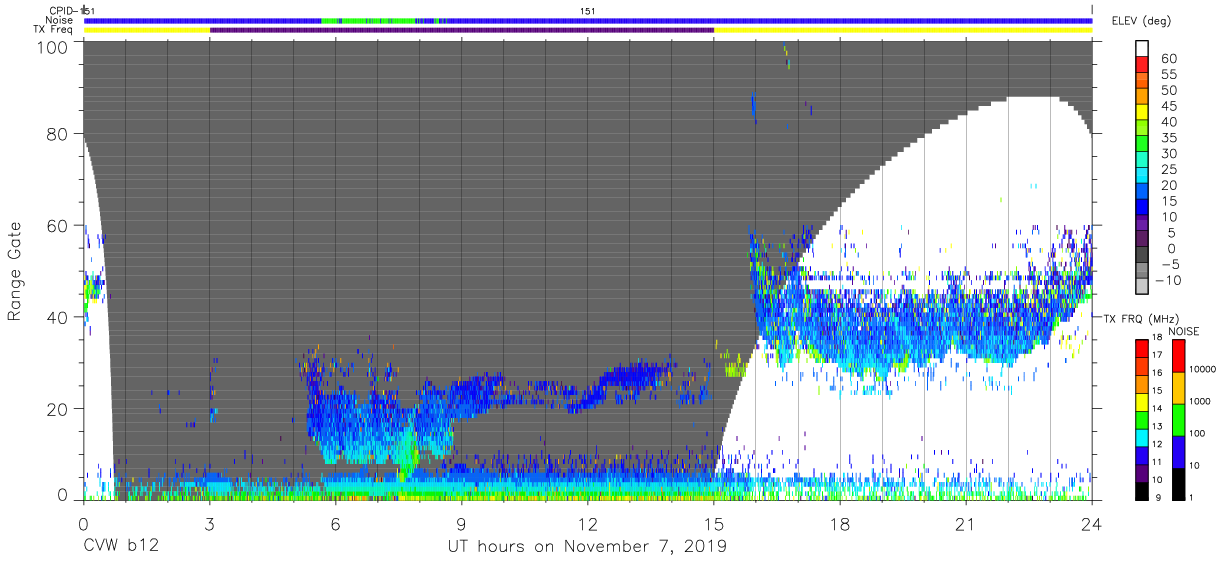Pick the purple segment of TX FRQ colorbar
1228x567 pixels.
[x=1142, y=472]
